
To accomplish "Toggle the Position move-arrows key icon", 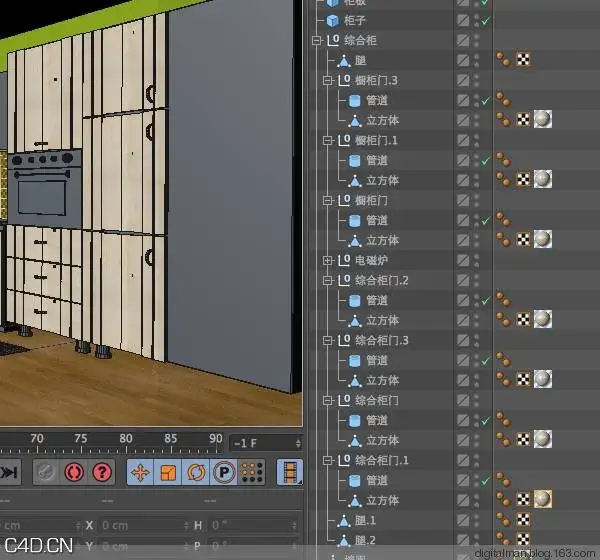I will pyautogui.click(x=140, y=472).
